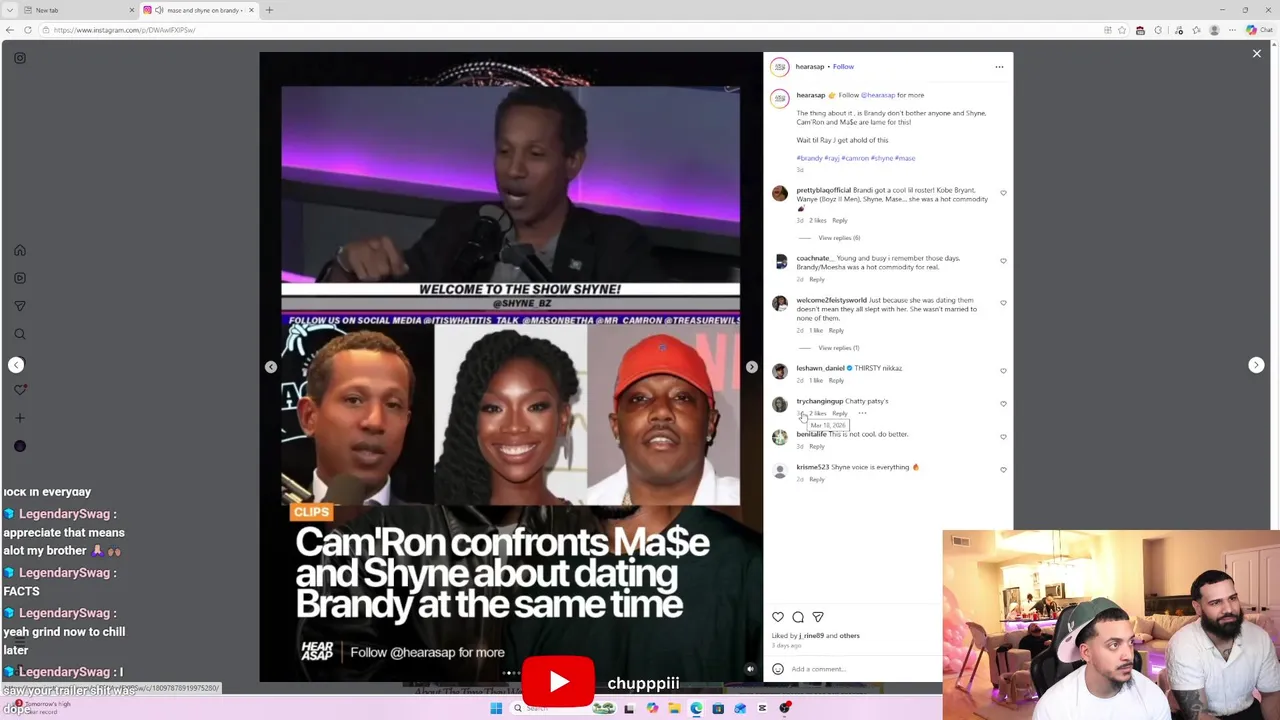This screenshot has width=1280, height=720.
Task: Open Messages paper-plane icon in sidebar
Action: point(20,306)
